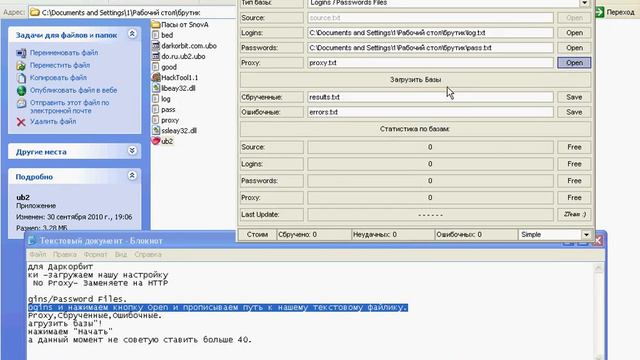The image size is (640, 360).
Task: Collapse the Задачи для файлов и папок panel
Action: 132,34
